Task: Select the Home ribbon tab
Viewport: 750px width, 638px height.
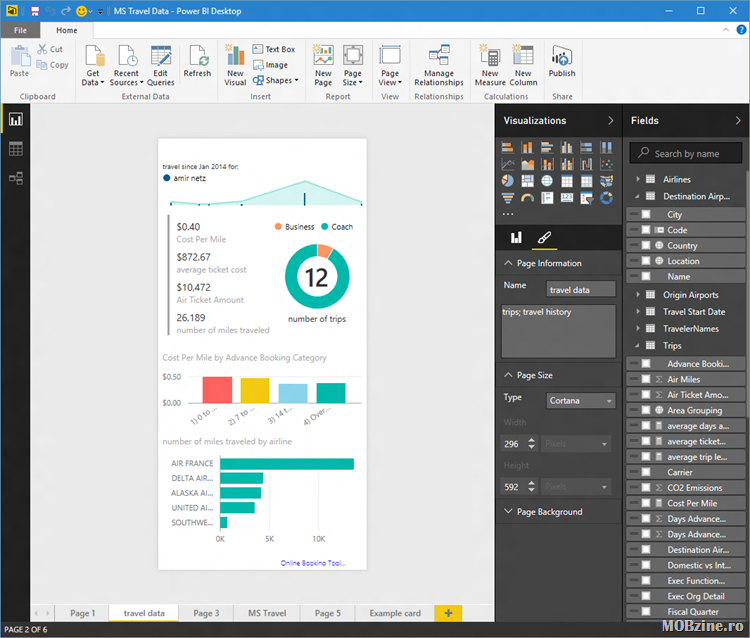Action: (66, 30)
